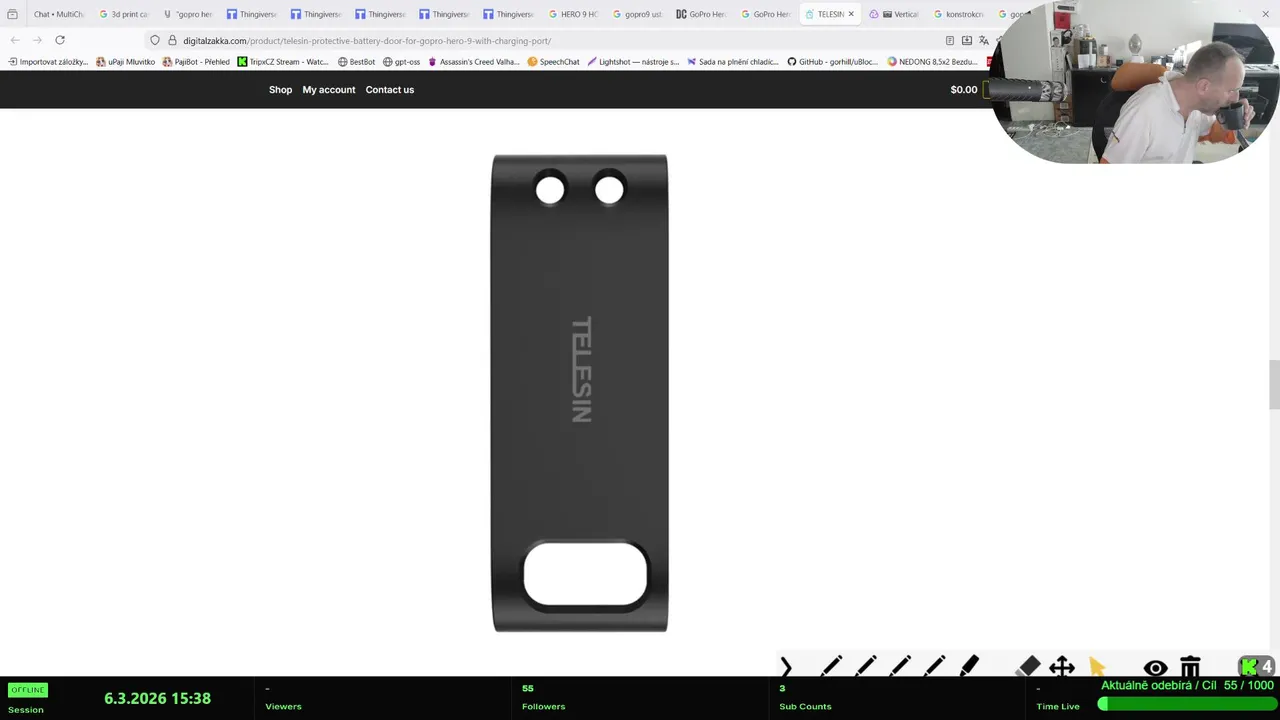Viewport: 1280px width, 720px height.
Task: Toggle the eye visibility icon in the drawing toolbar
Action: click(x=1155, y=668)
